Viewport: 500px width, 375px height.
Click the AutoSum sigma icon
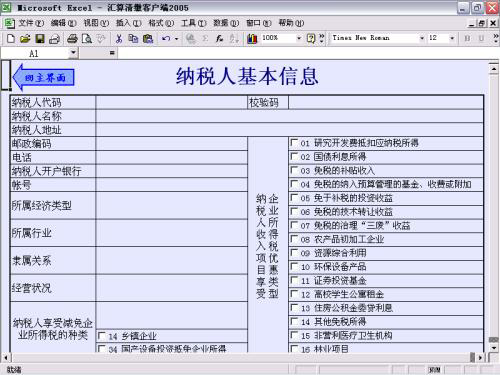click(205, 39)
